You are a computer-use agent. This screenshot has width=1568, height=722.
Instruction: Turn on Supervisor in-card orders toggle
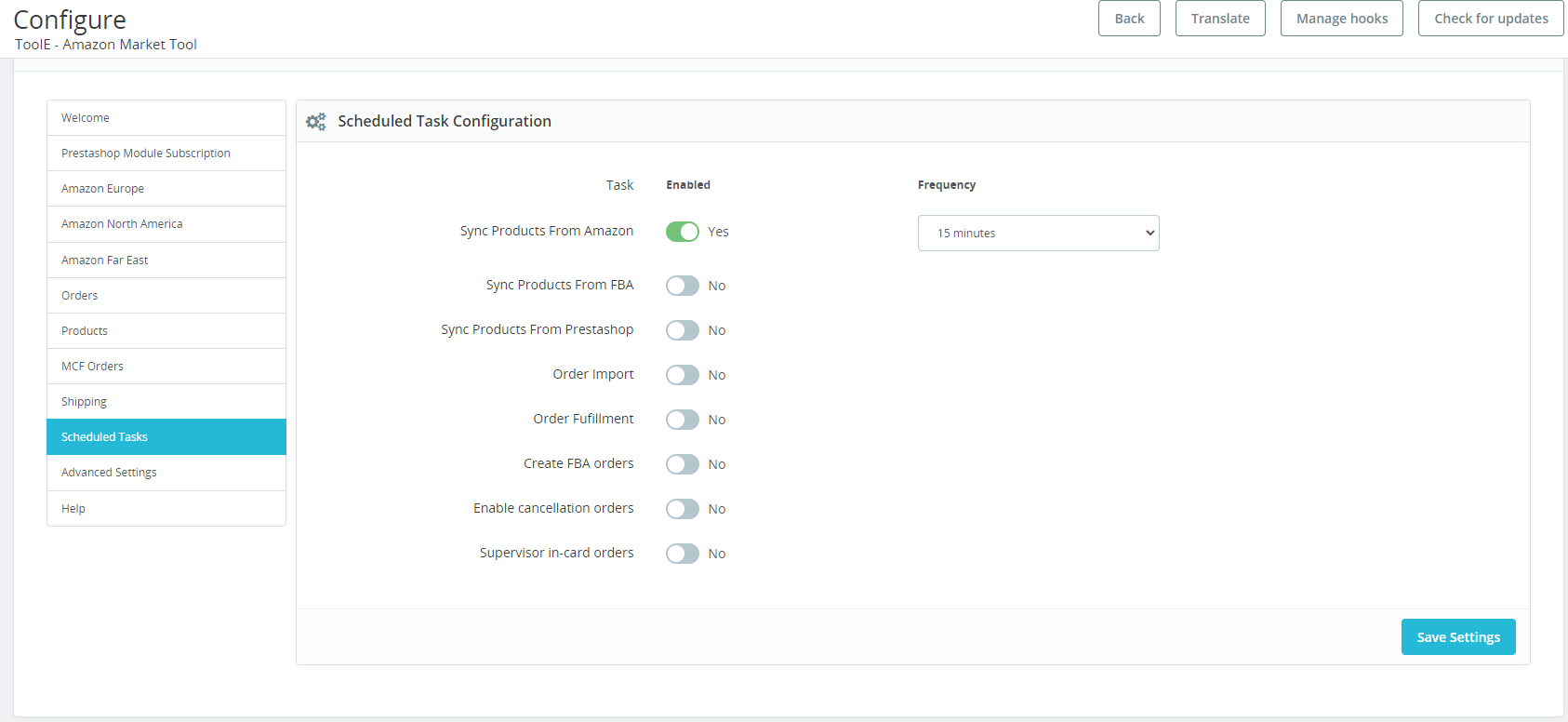point(682,554)
